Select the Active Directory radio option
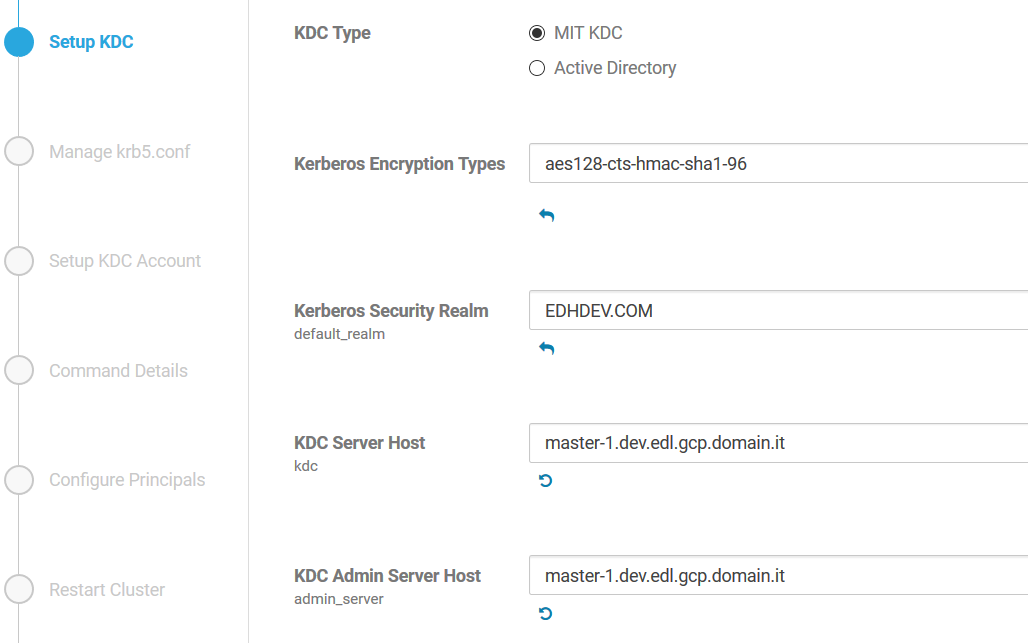Viewport: 1028px width, 643px height. [x=537, y=68]
